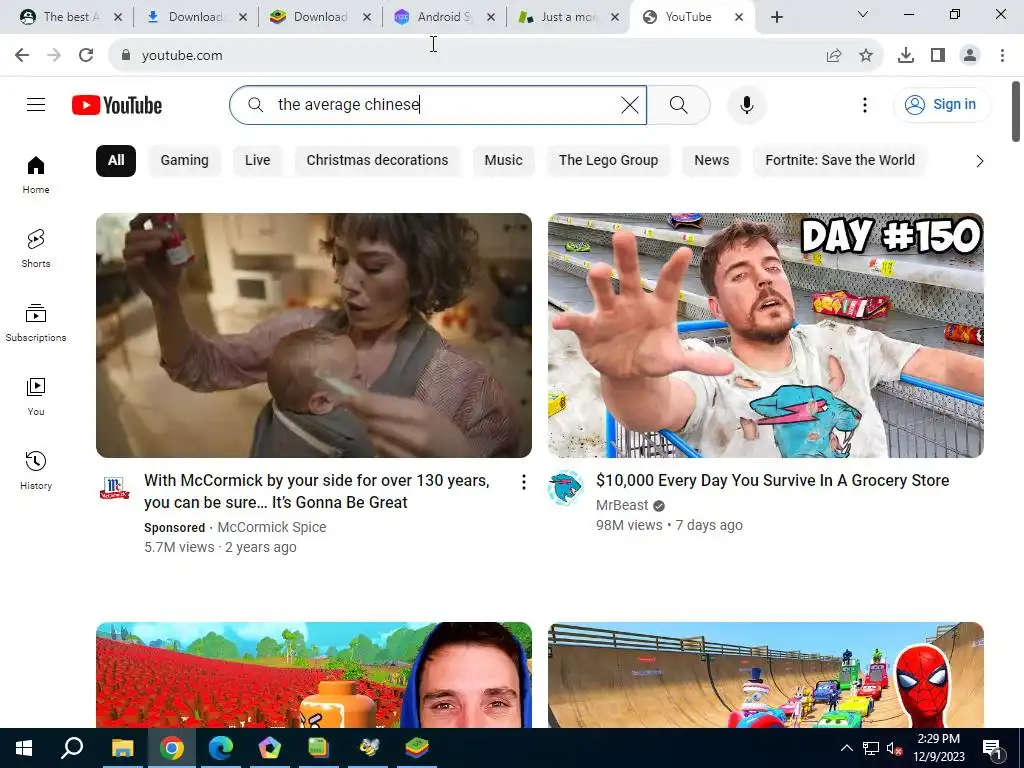Viewport: 1024px width, 768px height.
Task: Select Fortnite: Save the World chip
Action: [839, 161]
